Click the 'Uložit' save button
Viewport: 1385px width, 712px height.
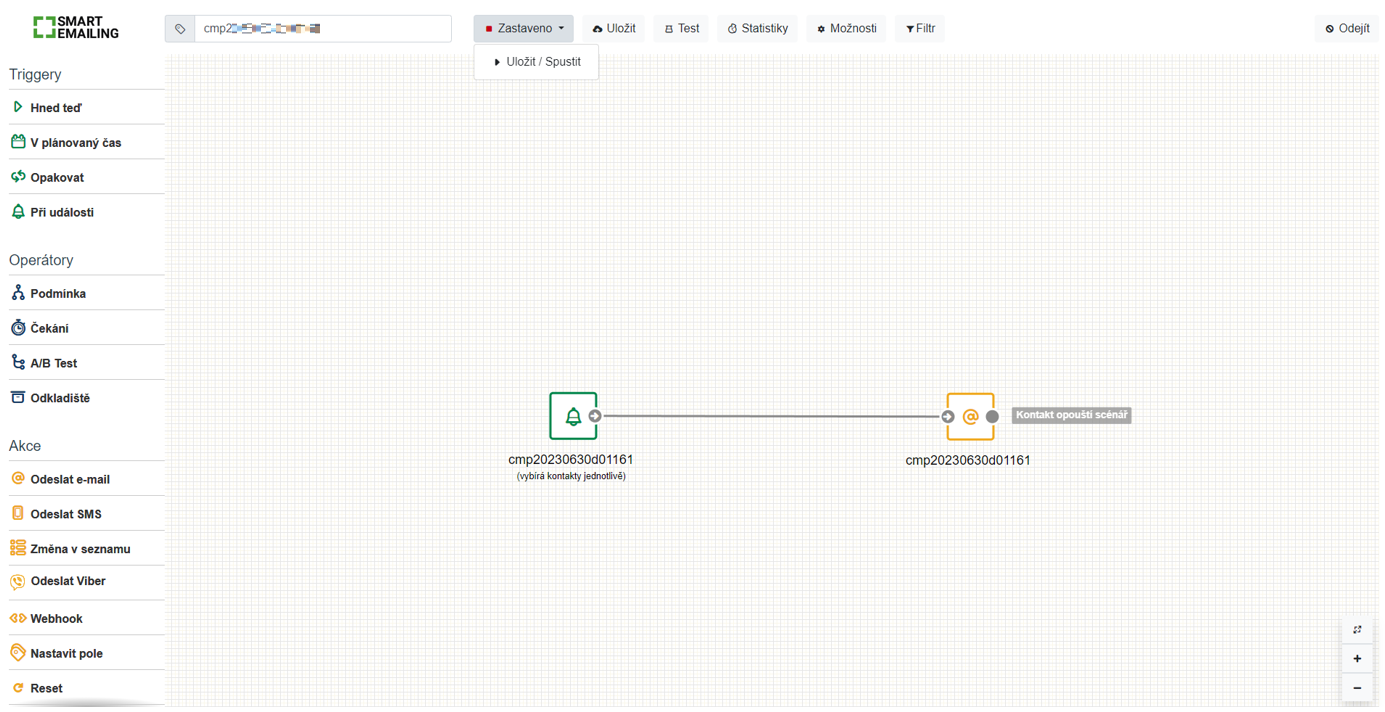pos(614,28)
